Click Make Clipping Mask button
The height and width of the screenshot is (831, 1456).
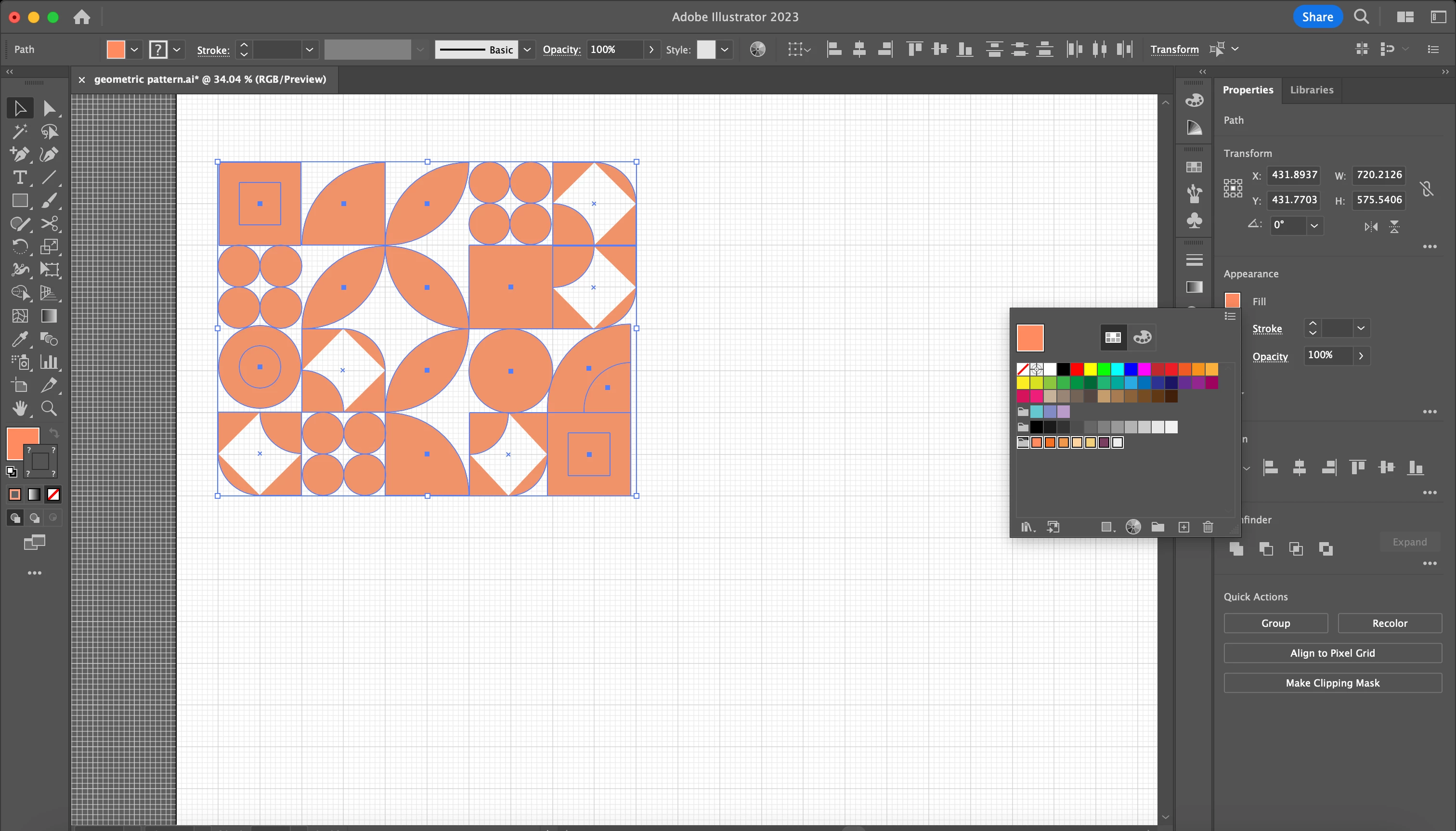pos(1332,683)
